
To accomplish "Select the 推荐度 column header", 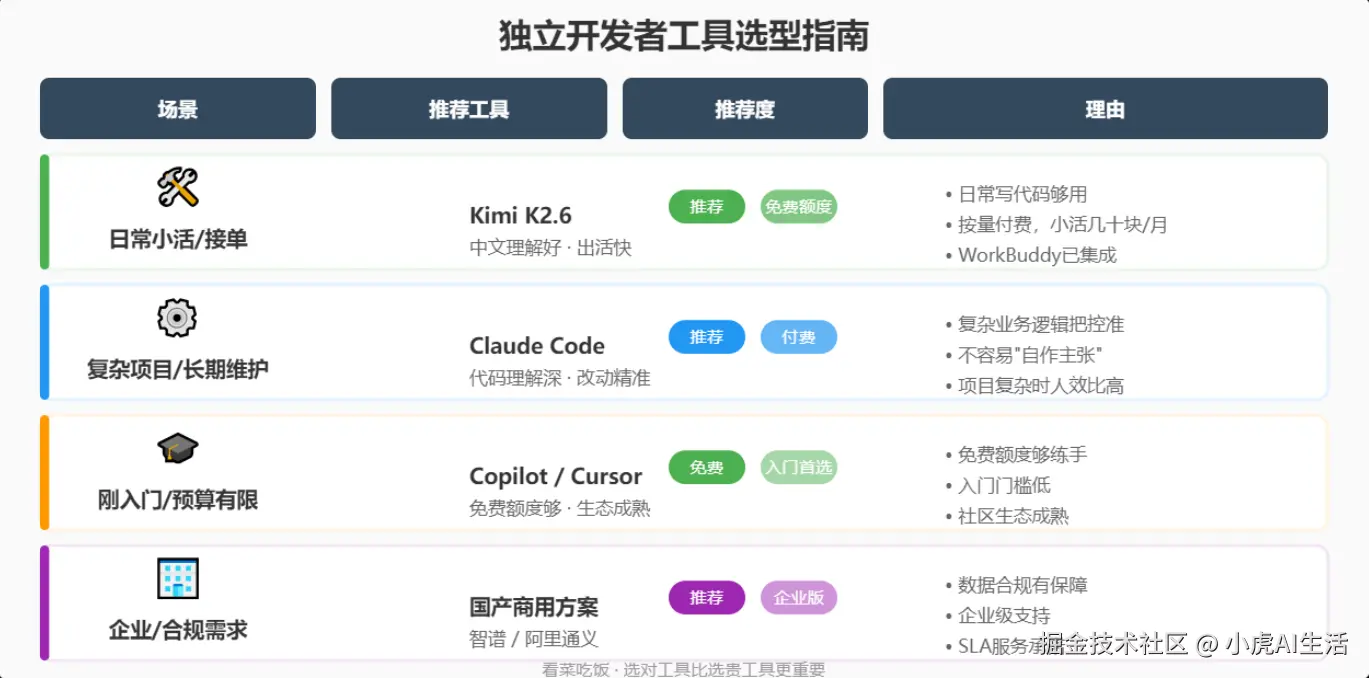I will point(745,109).
